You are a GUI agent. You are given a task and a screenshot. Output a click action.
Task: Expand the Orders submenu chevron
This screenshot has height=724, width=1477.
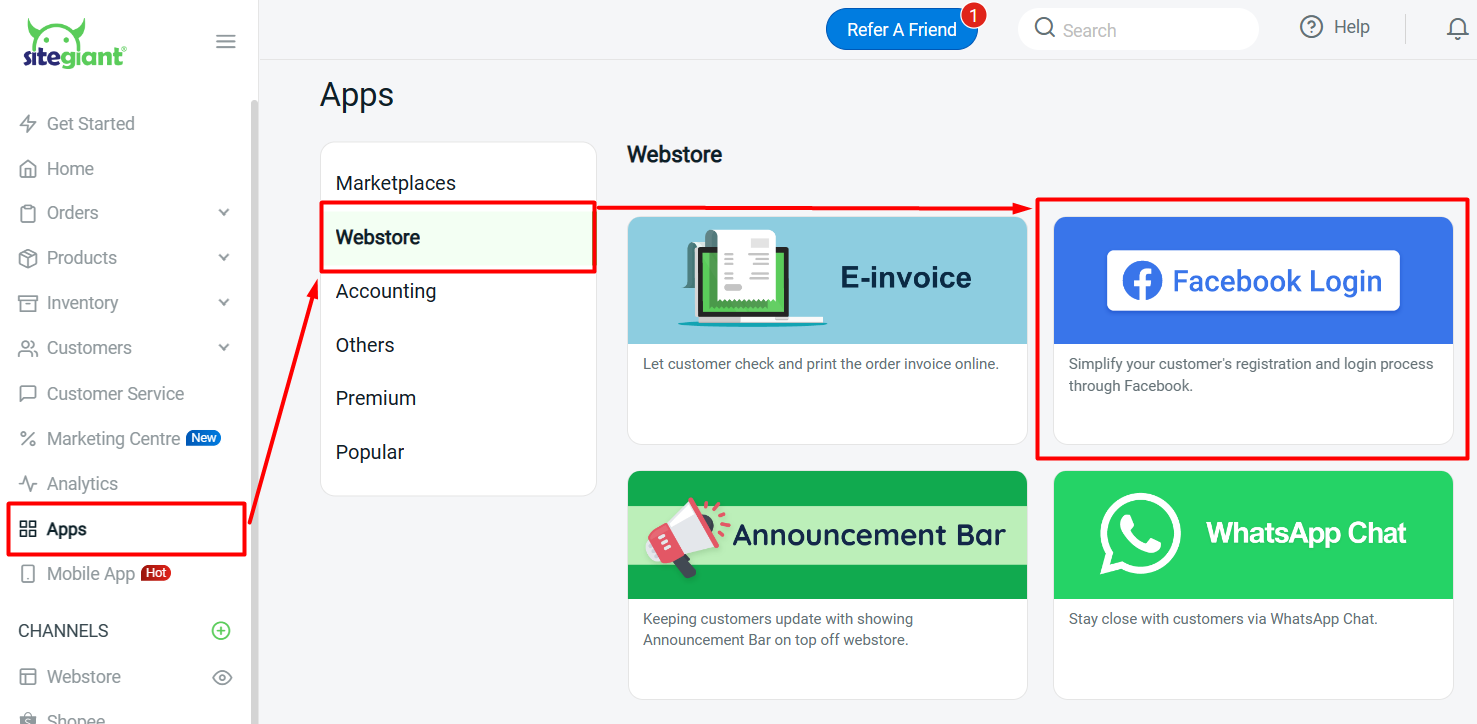[x=224, y=213]
